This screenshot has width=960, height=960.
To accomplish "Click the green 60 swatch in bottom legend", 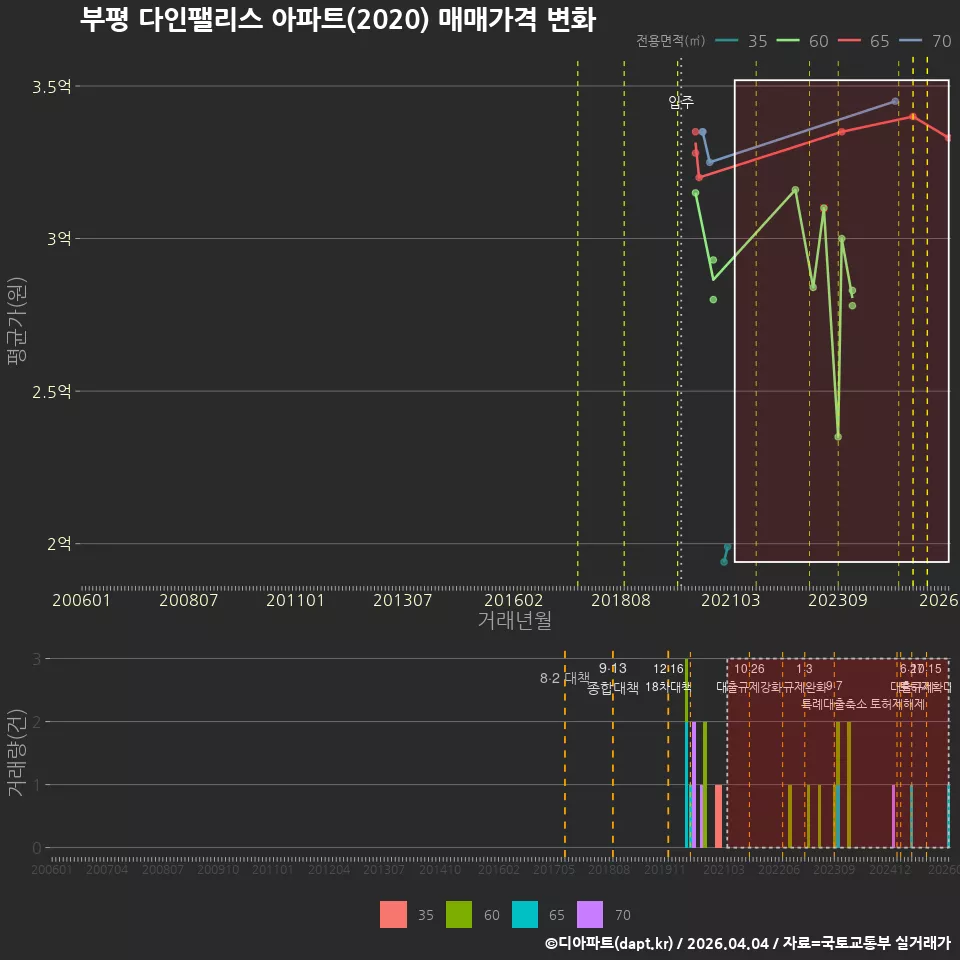I will point(459,914).
